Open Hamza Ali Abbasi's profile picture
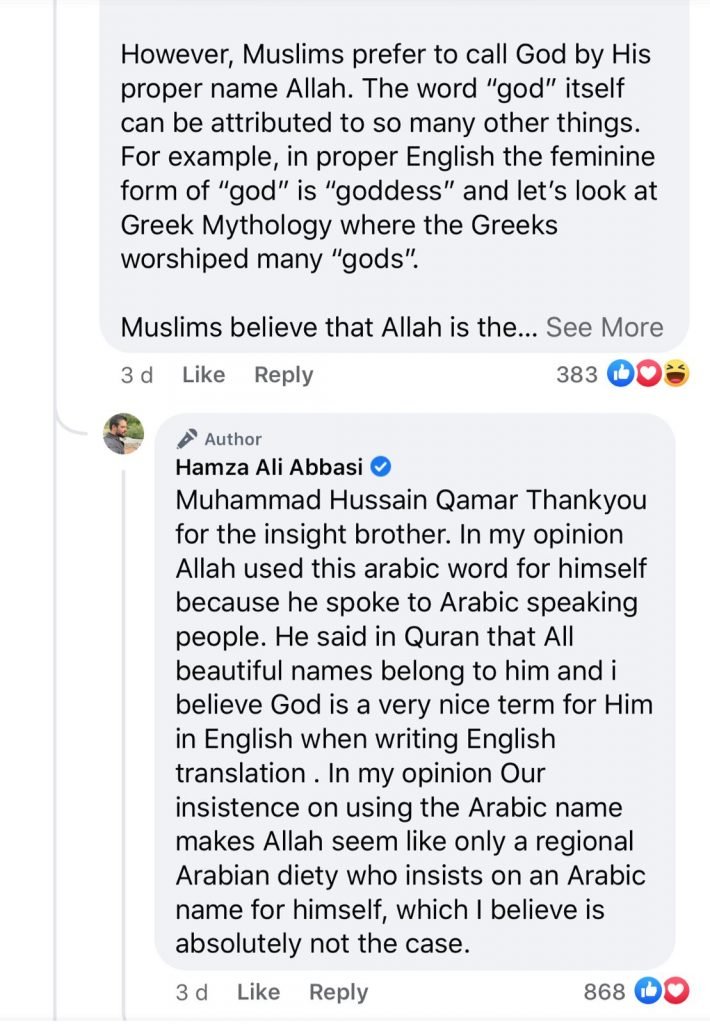710x1024 pixels. [x=124, y=434]
